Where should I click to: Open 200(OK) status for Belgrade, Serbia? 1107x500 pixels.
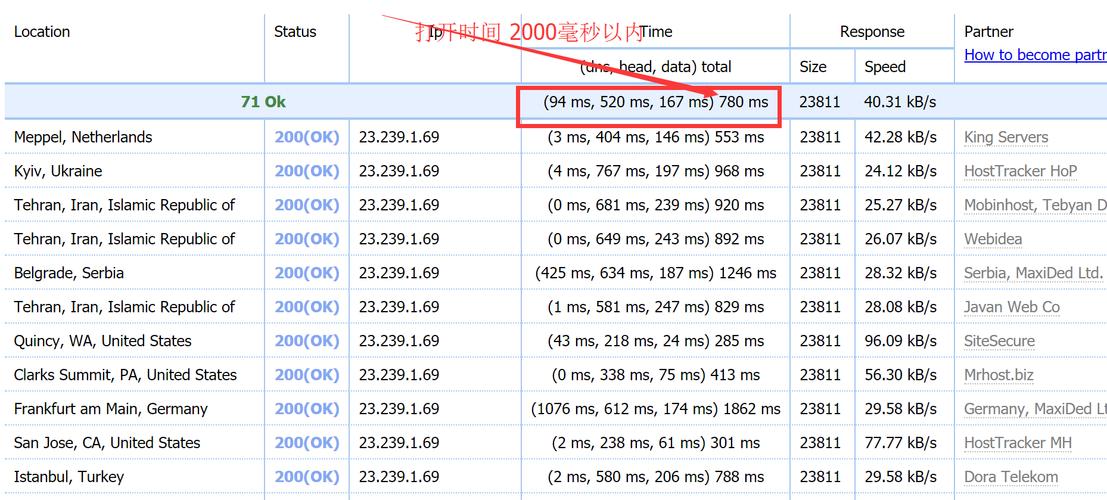(x=307, y=273)
